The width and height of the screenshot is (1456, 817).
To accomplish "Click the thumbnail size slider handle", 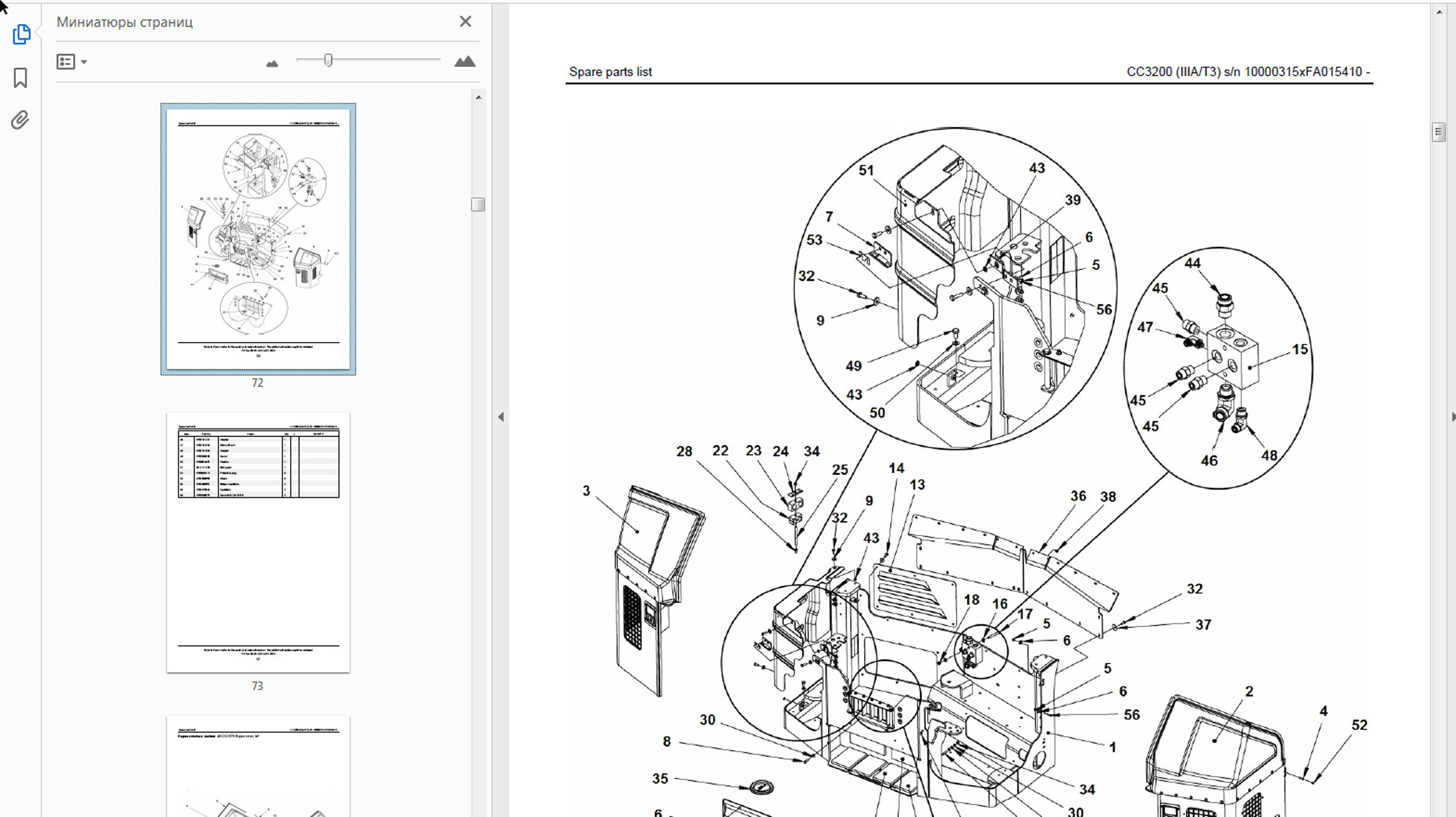I will click(x=328, y=60).
